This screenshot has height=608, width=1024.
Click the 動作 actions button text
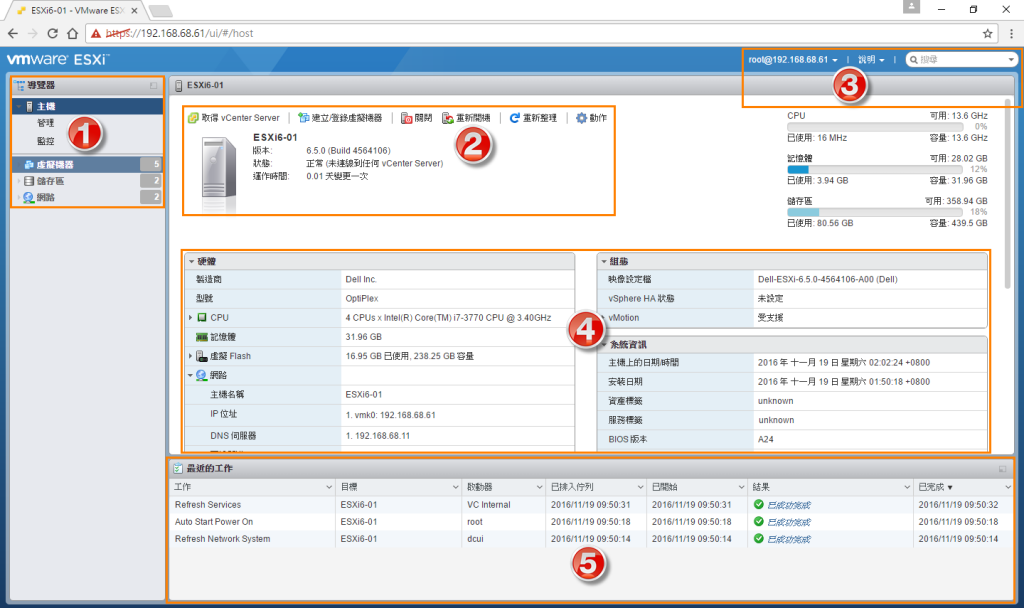coord(598,118)
